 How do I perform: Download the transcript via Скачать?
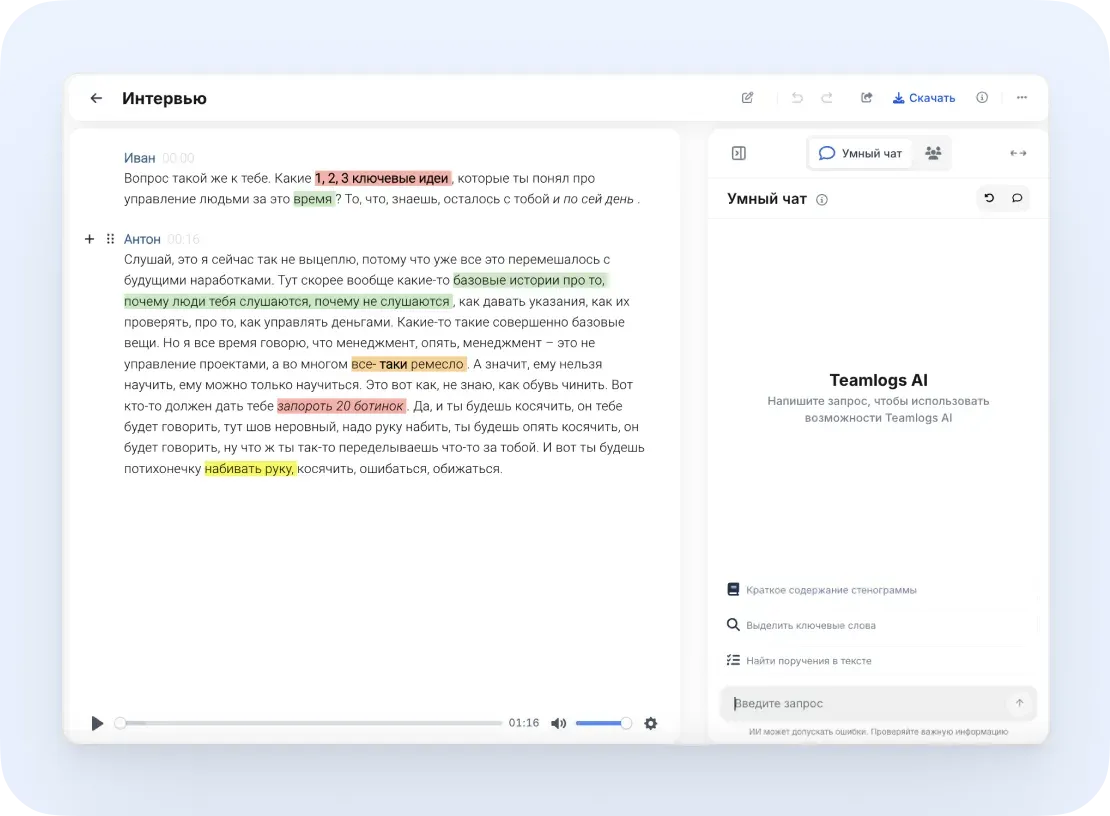[924, 98]
